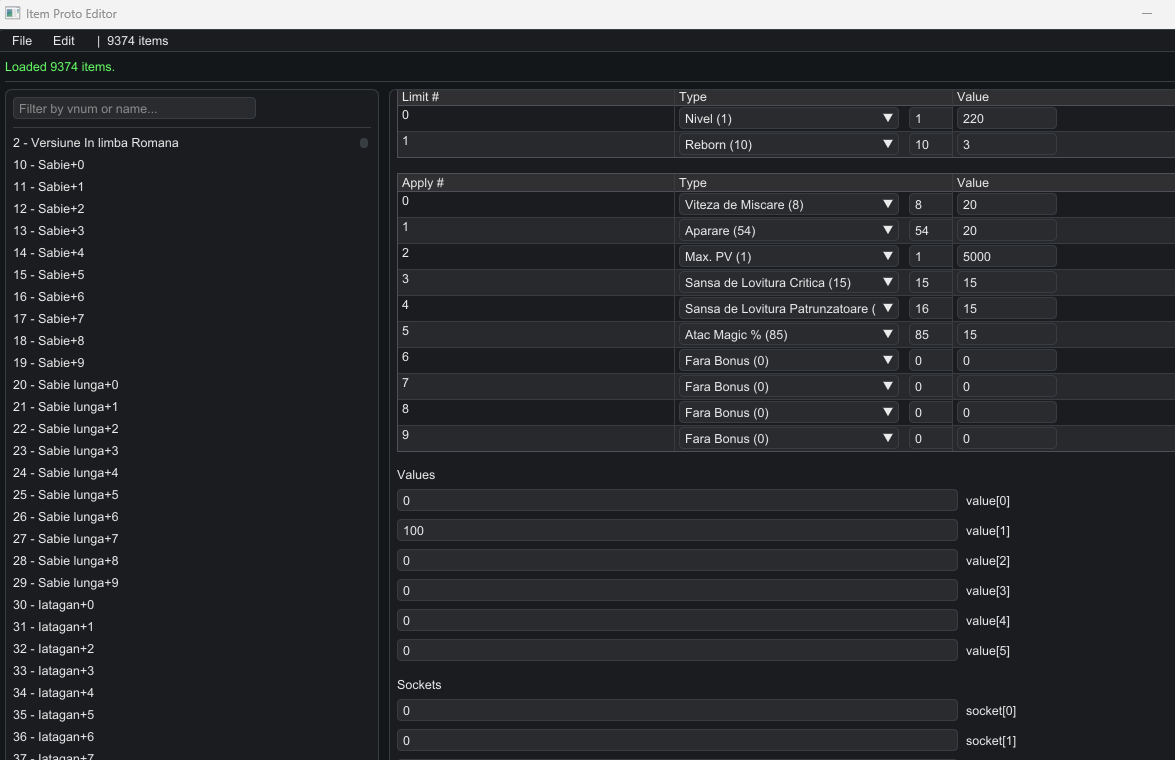Click the Reborn type number field showing 10

pyautogui.click(x=930, y=145)
